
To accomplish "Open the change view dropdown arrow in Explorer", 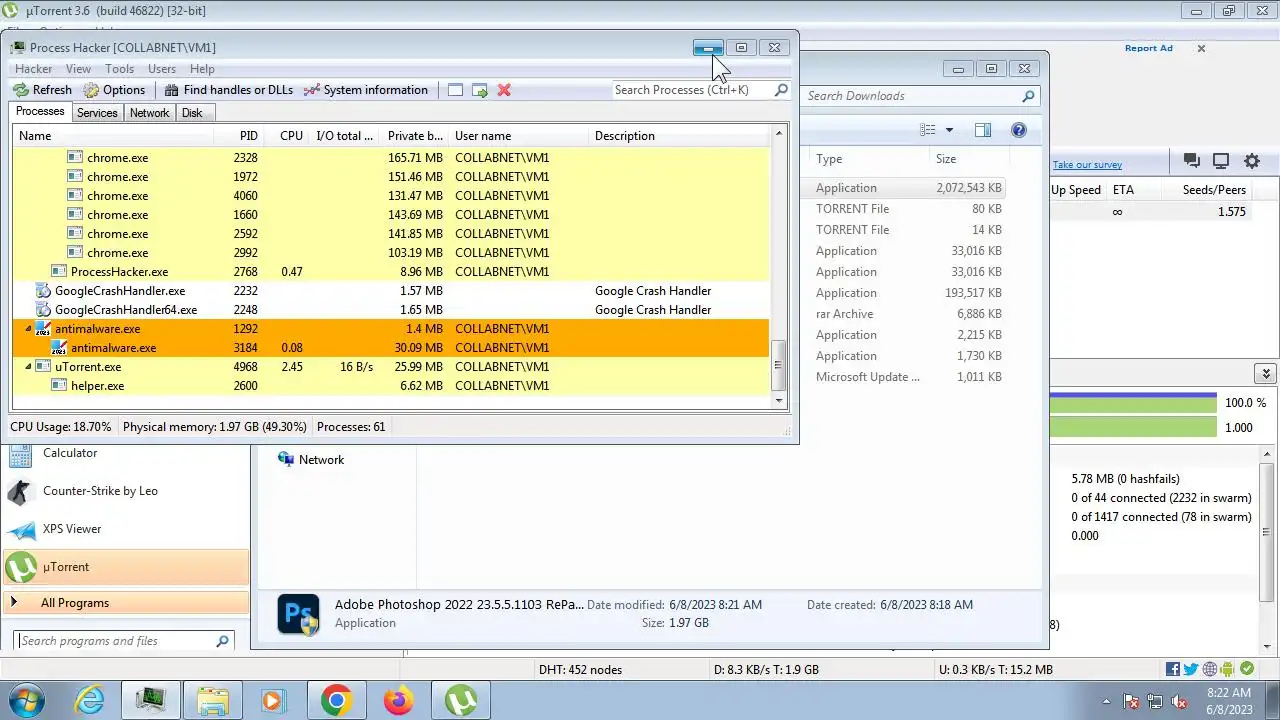I will coord(949,130).
